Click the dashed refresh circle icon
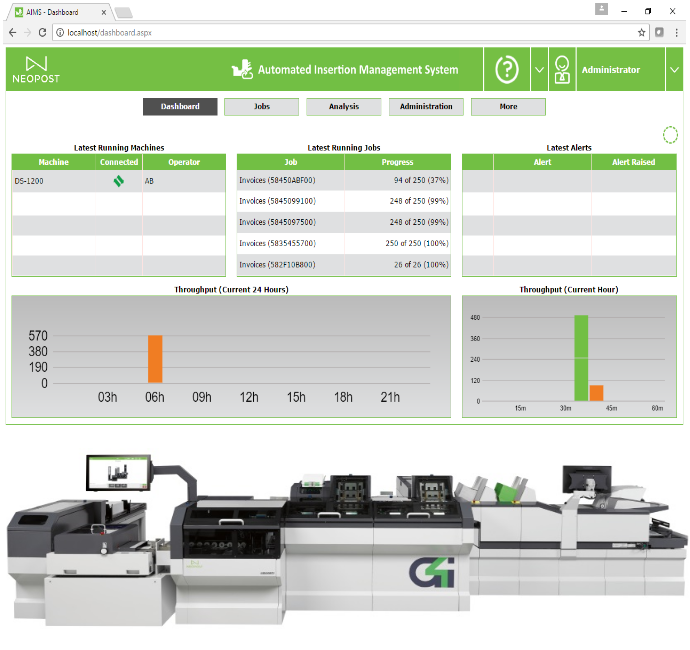This screenshot has height=650, width=690. click(671, 135)
